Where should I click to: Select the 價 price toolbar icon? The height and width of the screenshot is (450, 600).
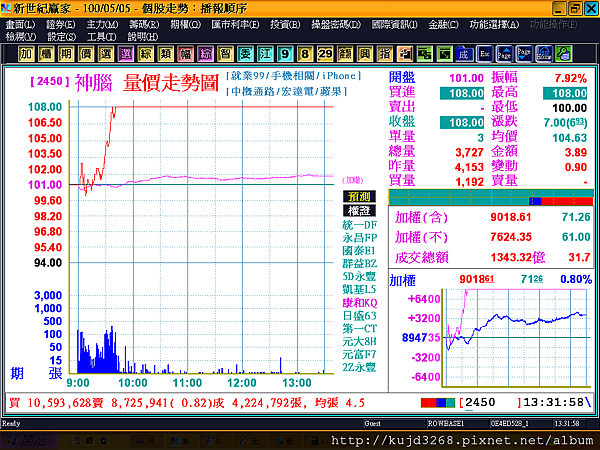tap(86, 54)
